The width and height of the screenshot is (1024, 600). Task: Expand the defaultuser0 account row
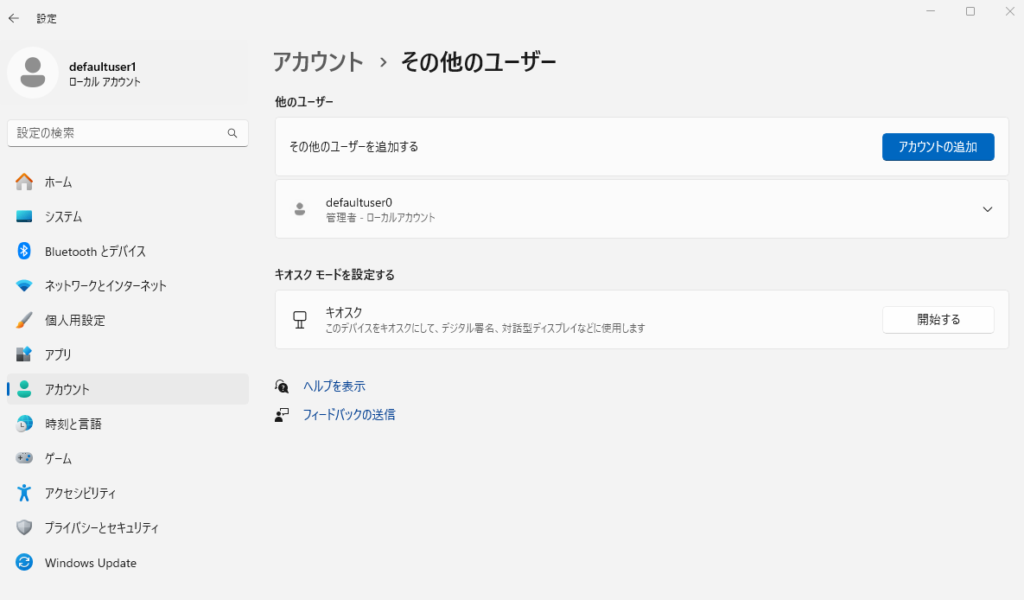(x=987, y=210)
